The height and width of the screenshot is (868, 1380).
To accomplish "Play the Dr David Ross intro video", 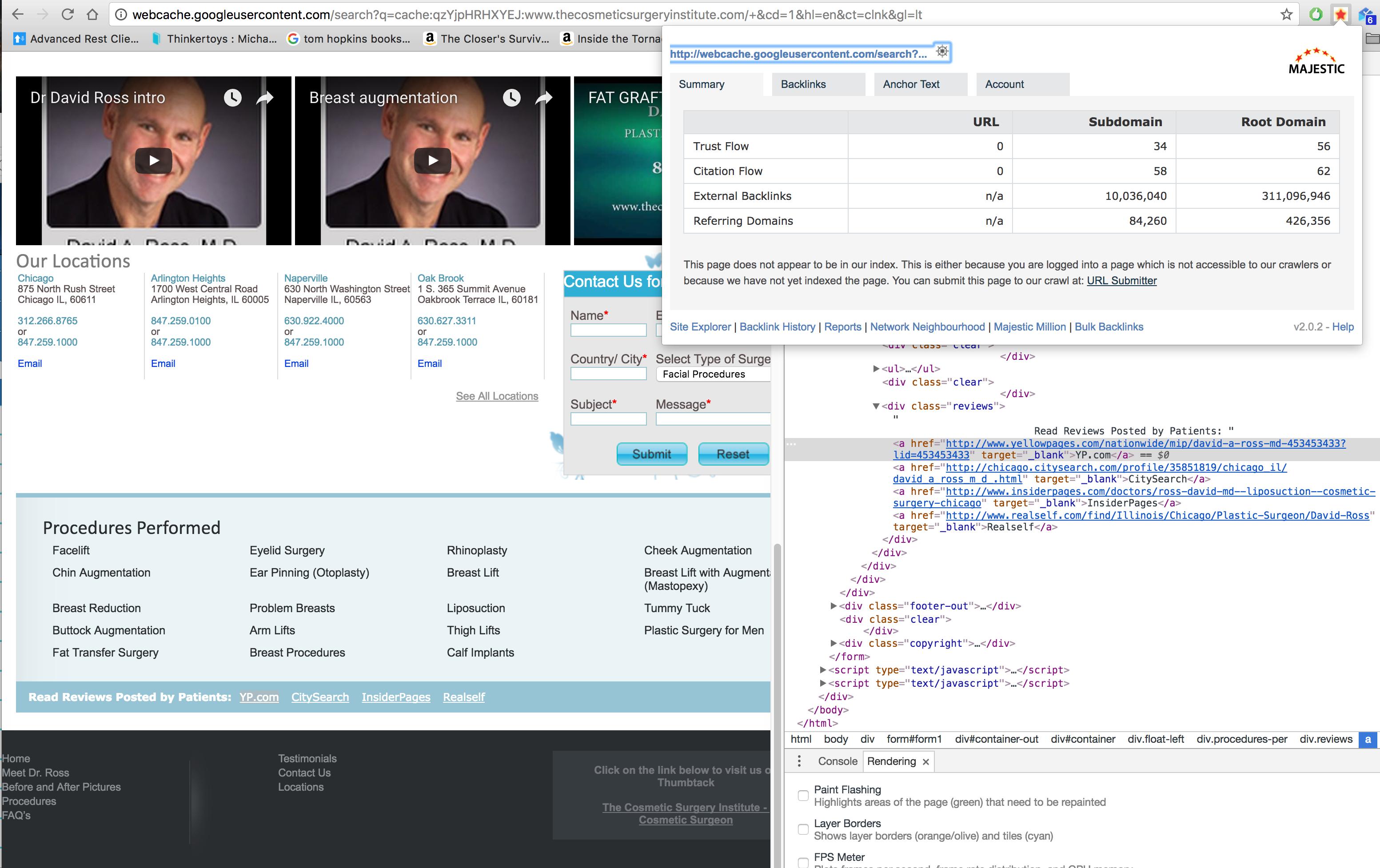I will [x=154, y=160].
